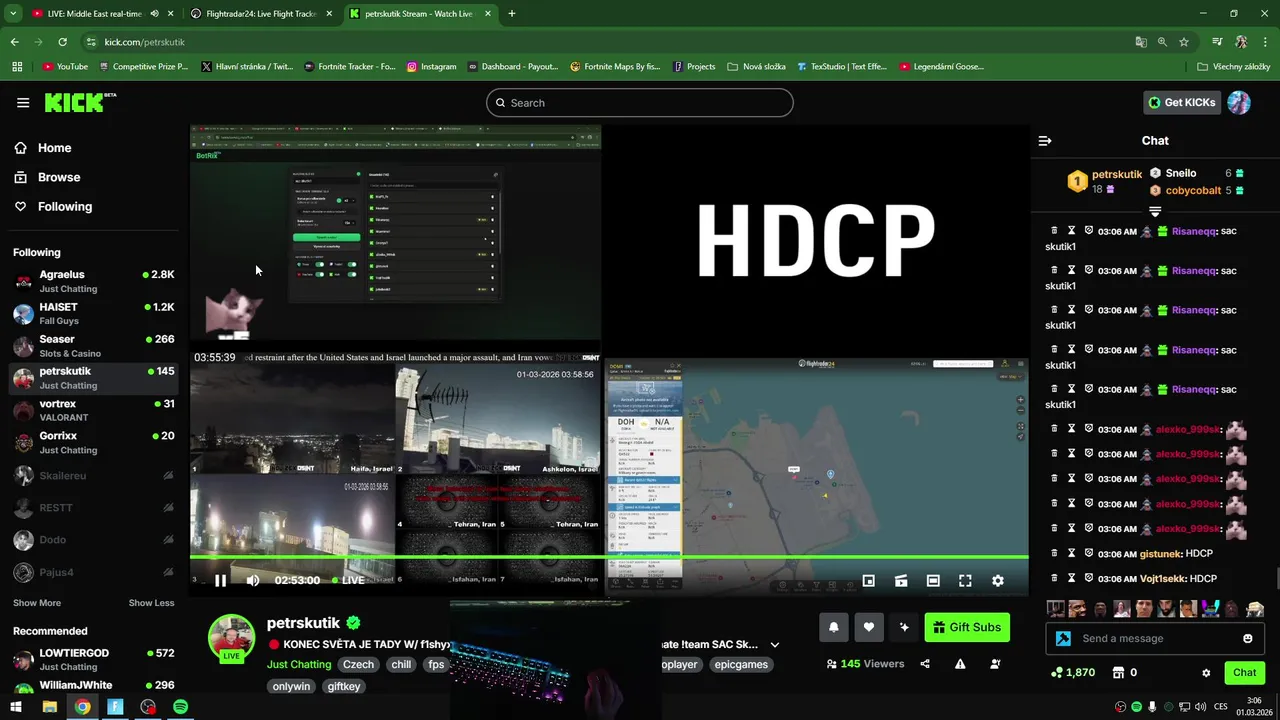Open the clip creation tool
1280x720 pixels.
click(901, 580)
